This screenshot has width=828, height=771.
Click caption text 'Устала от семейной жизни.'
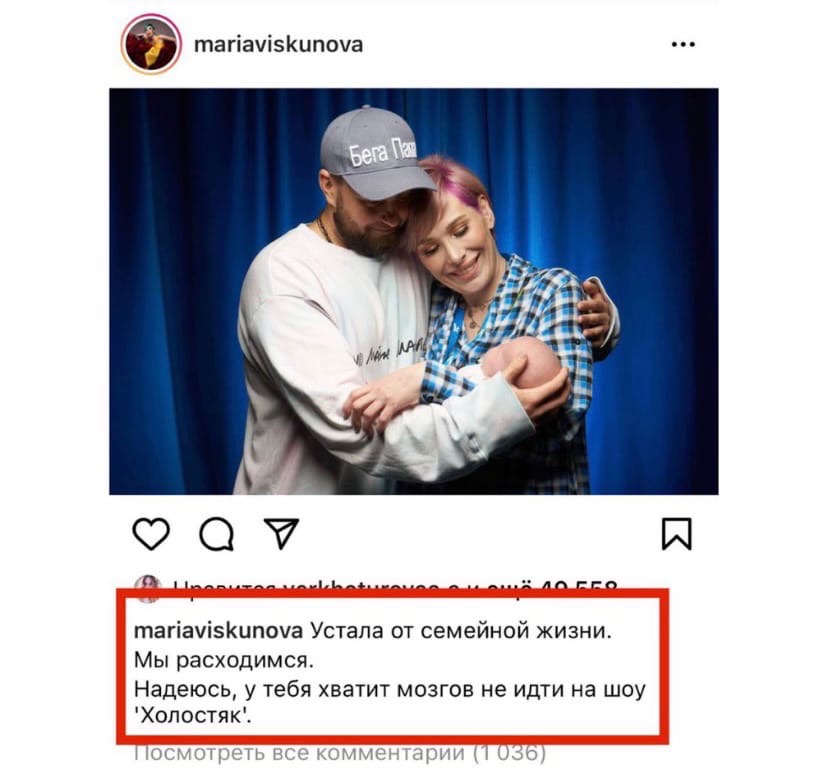click(460, 631)
